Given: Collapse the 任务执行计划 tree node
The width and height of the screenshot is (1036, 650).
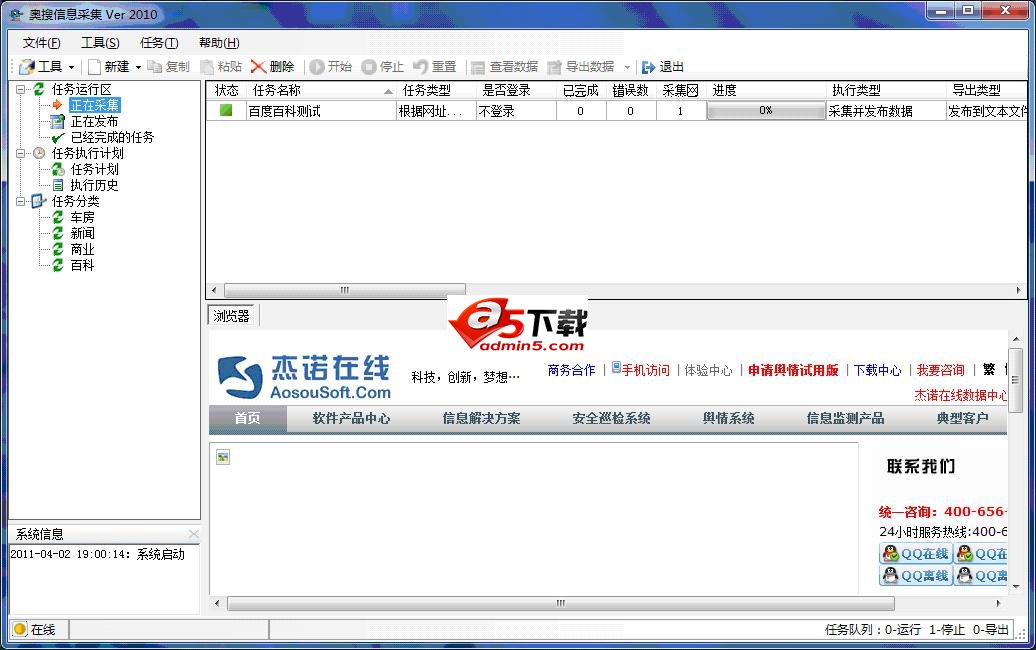Looking at the screenshot, I should 20,153.
